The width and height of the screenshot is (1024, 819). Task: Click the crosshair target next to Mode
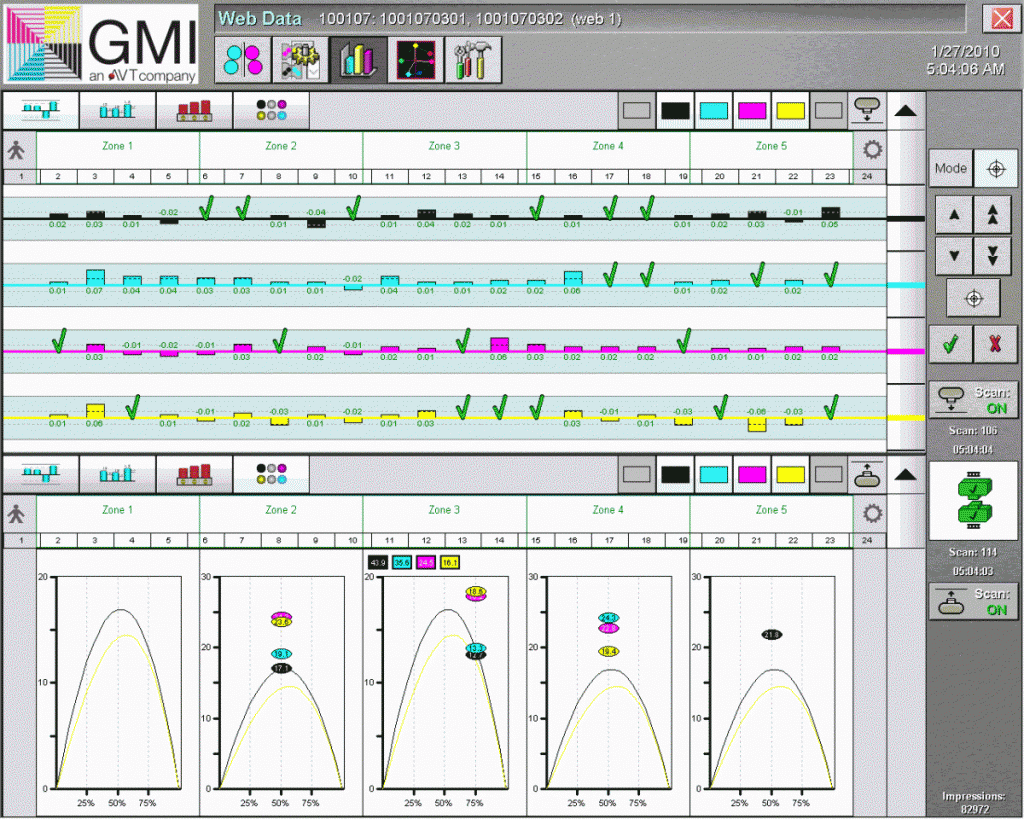(996, 169)
